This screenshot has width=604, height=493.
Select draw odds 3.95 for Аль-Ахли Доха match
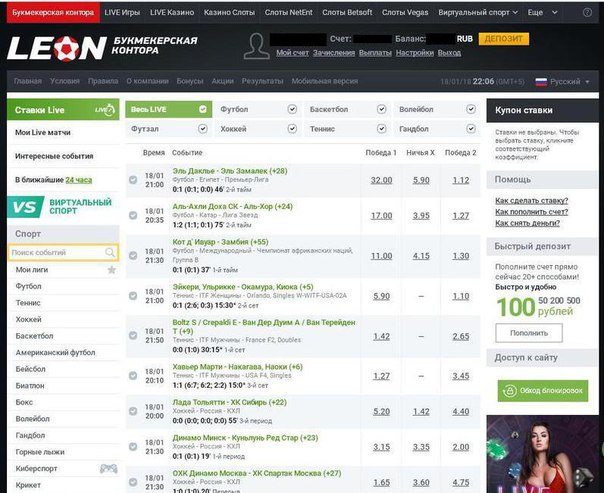(x=421, y=216)
